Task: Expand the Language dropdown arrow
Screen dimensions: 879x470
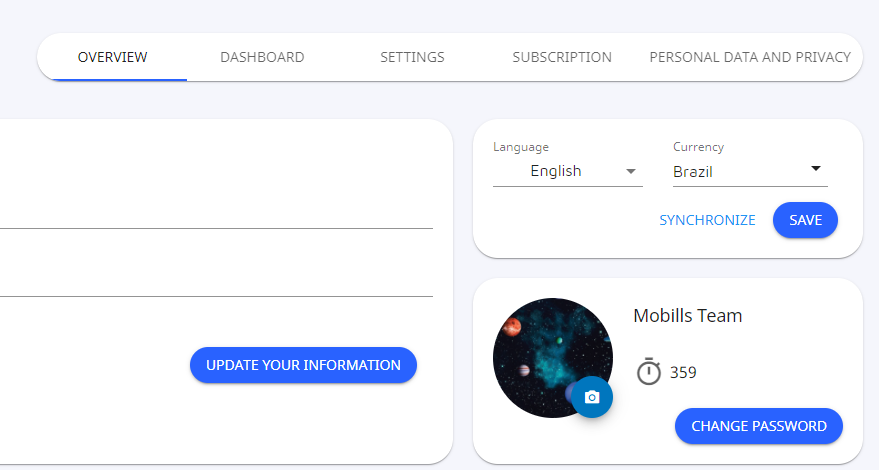Action: 631,171
